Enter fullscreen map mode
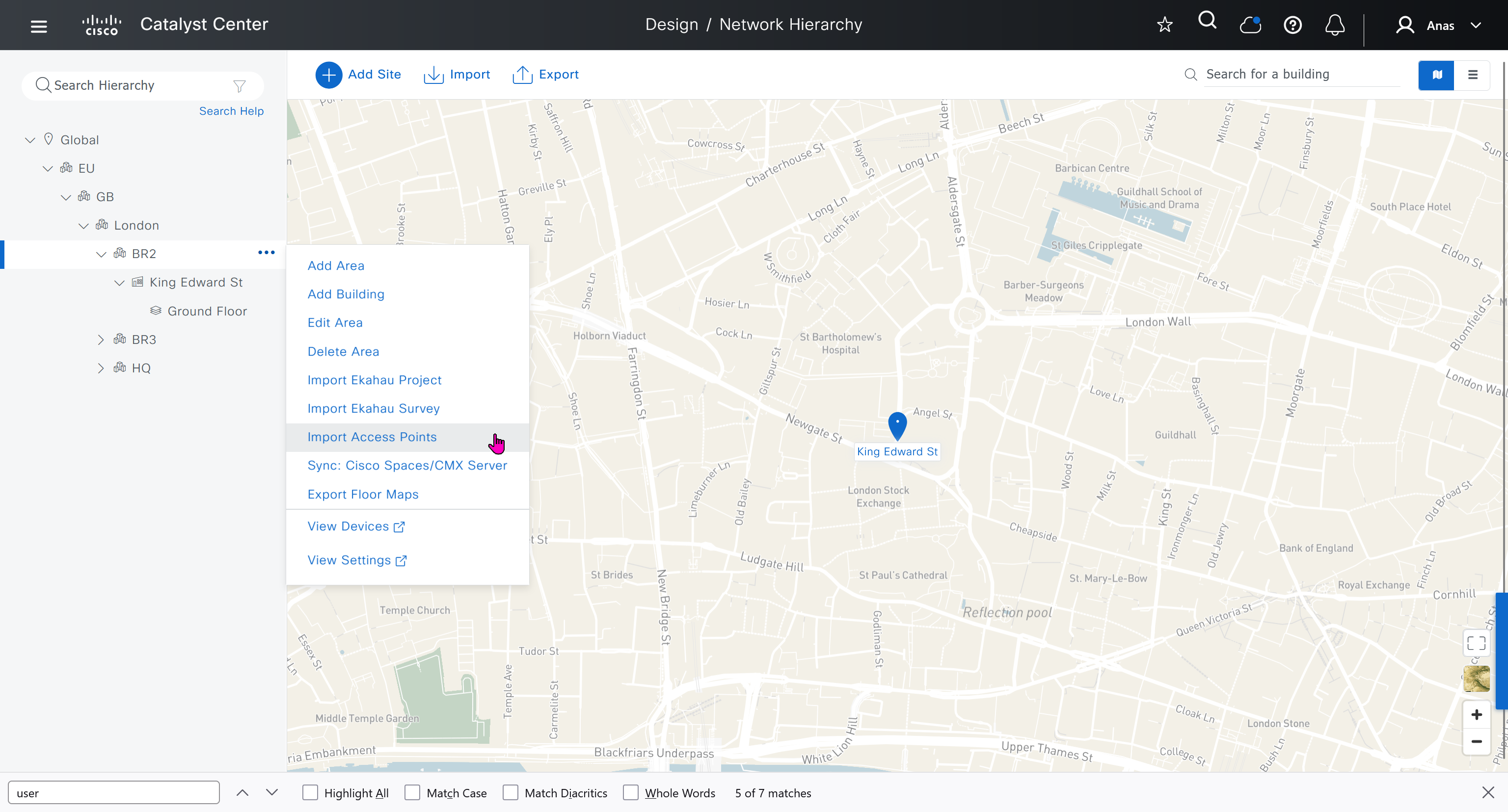Screen dimensions: 1508x812 coord(1476,644)
